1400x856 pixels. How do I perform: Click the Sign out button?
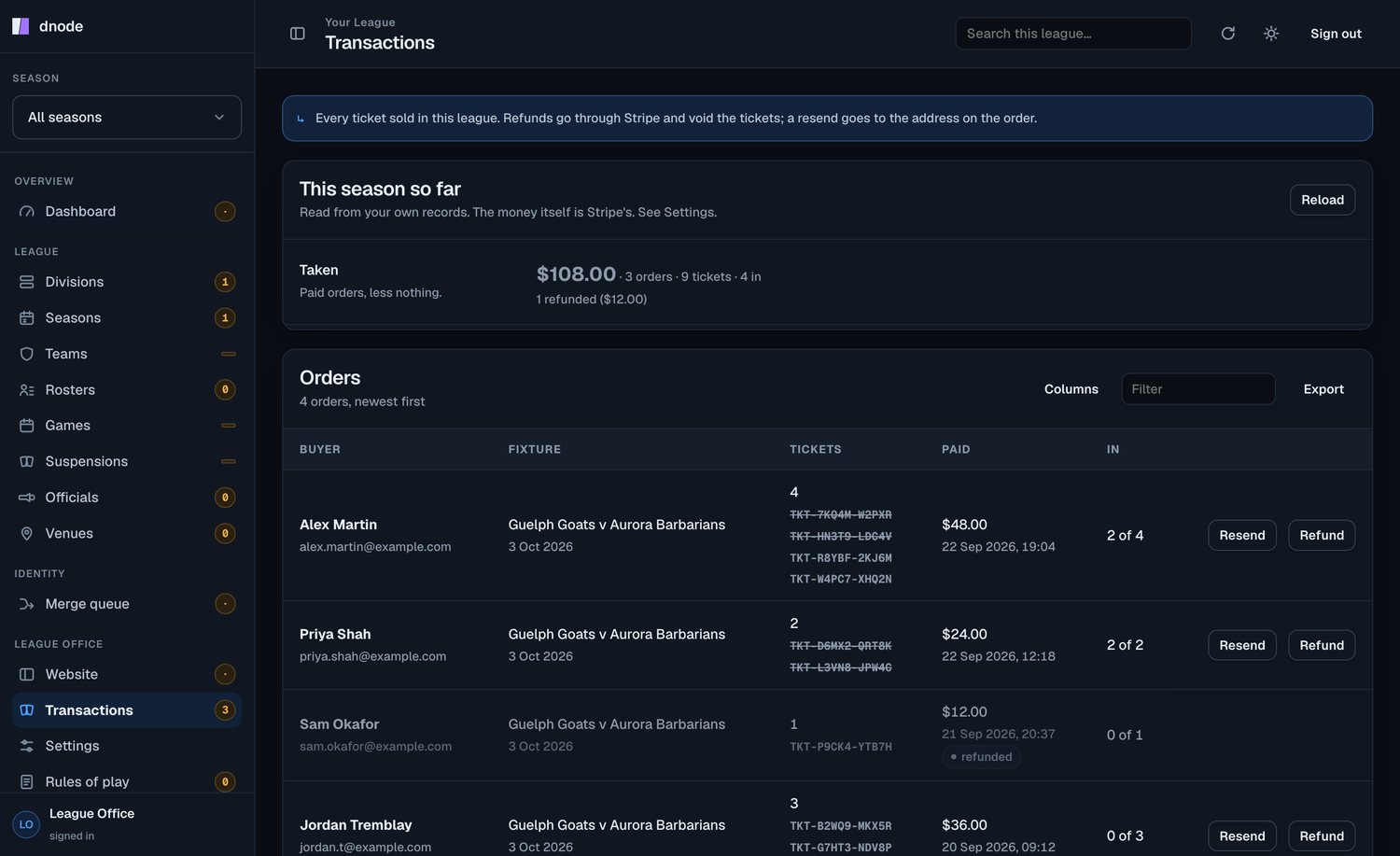(x=1336, y=34)
